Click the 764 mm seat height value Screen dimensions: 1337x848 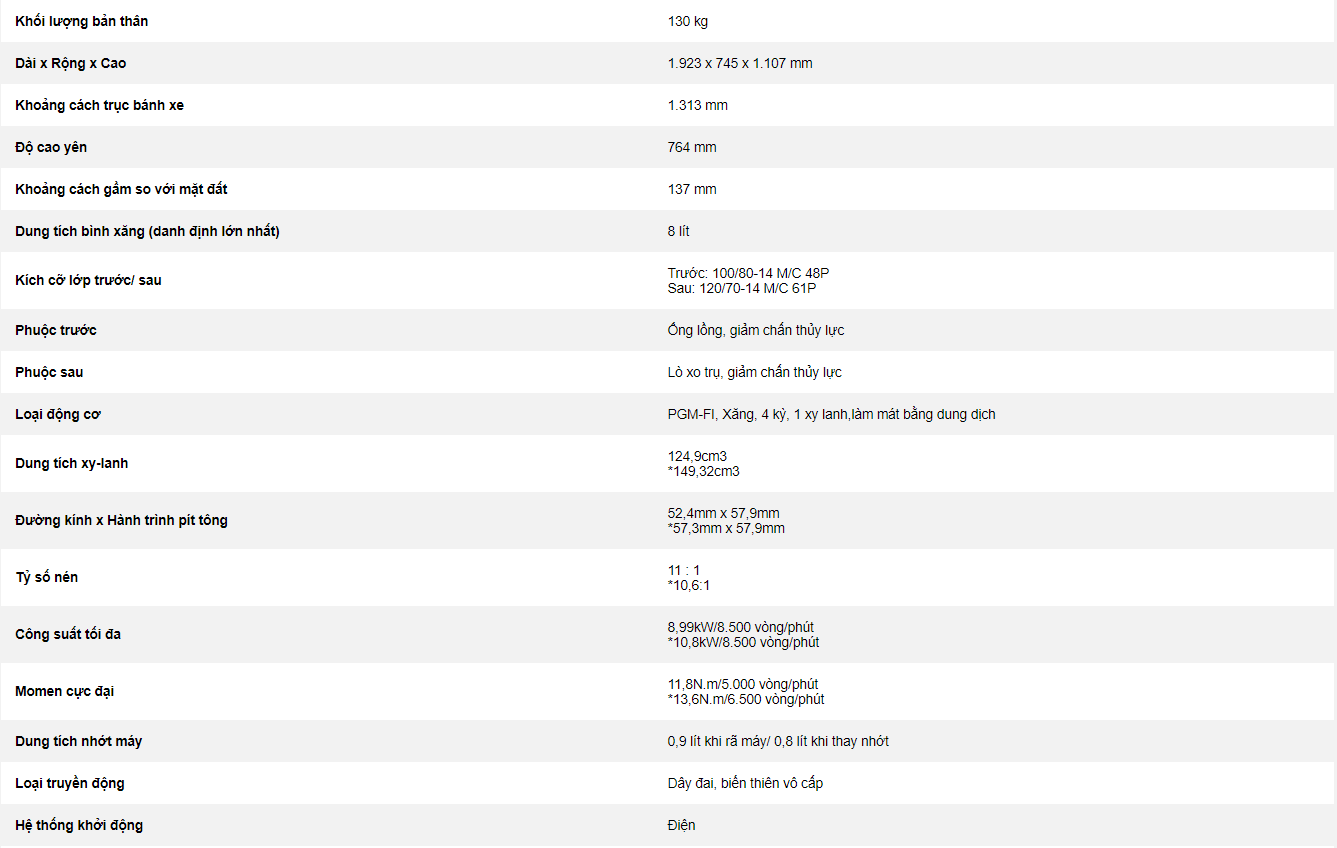click(x=692, y=147)
